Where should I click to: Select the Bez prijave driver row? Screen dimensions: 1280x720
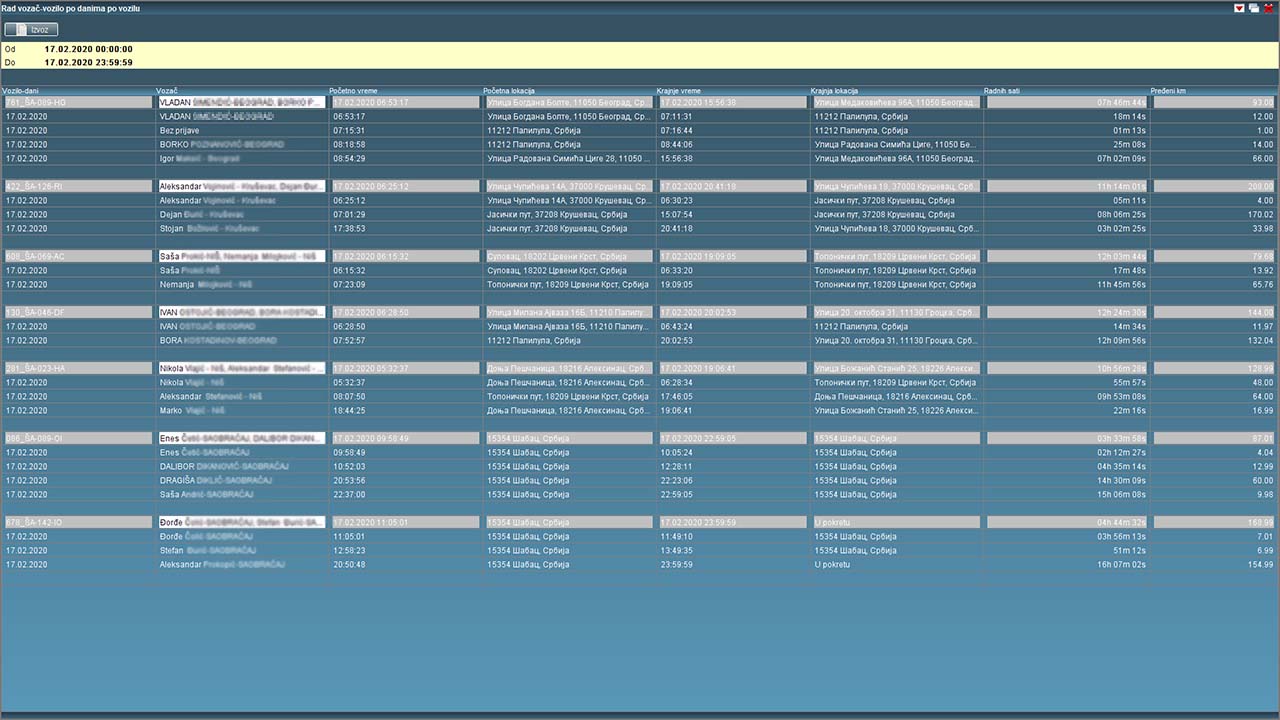coord(181,130)
